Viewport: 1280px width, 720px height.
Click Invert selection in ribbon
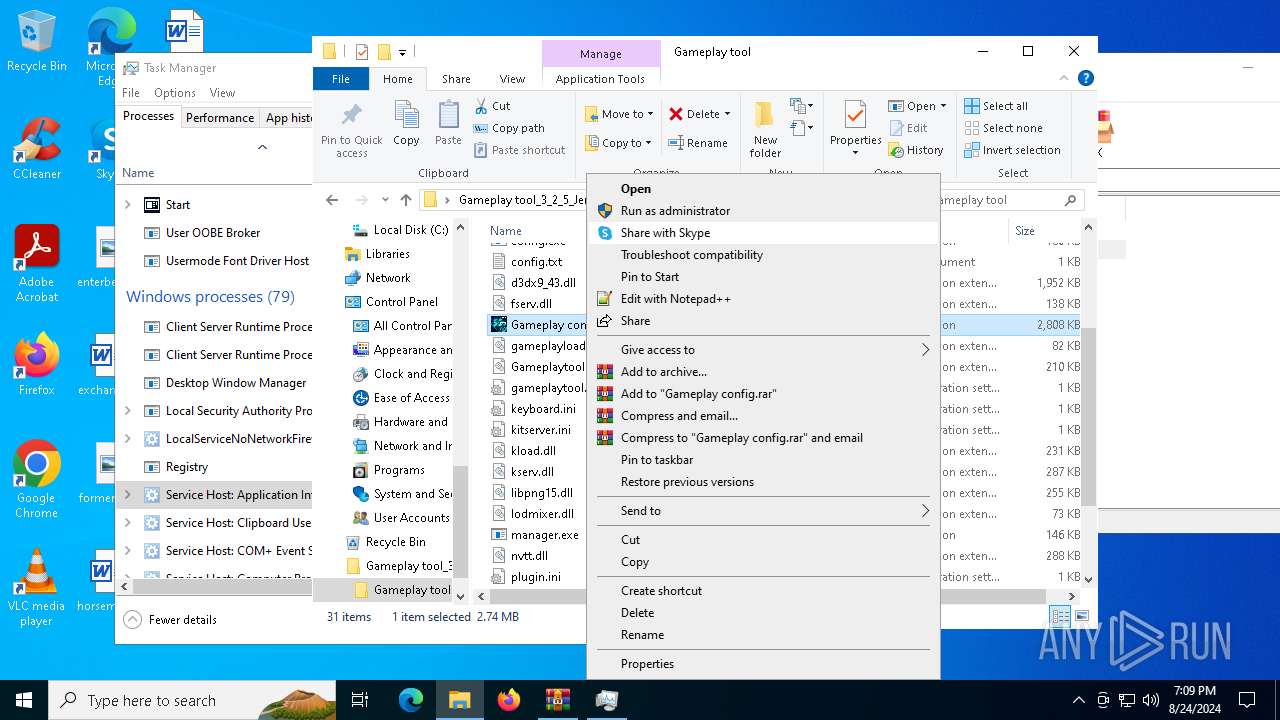click(x=1012, y=150)
